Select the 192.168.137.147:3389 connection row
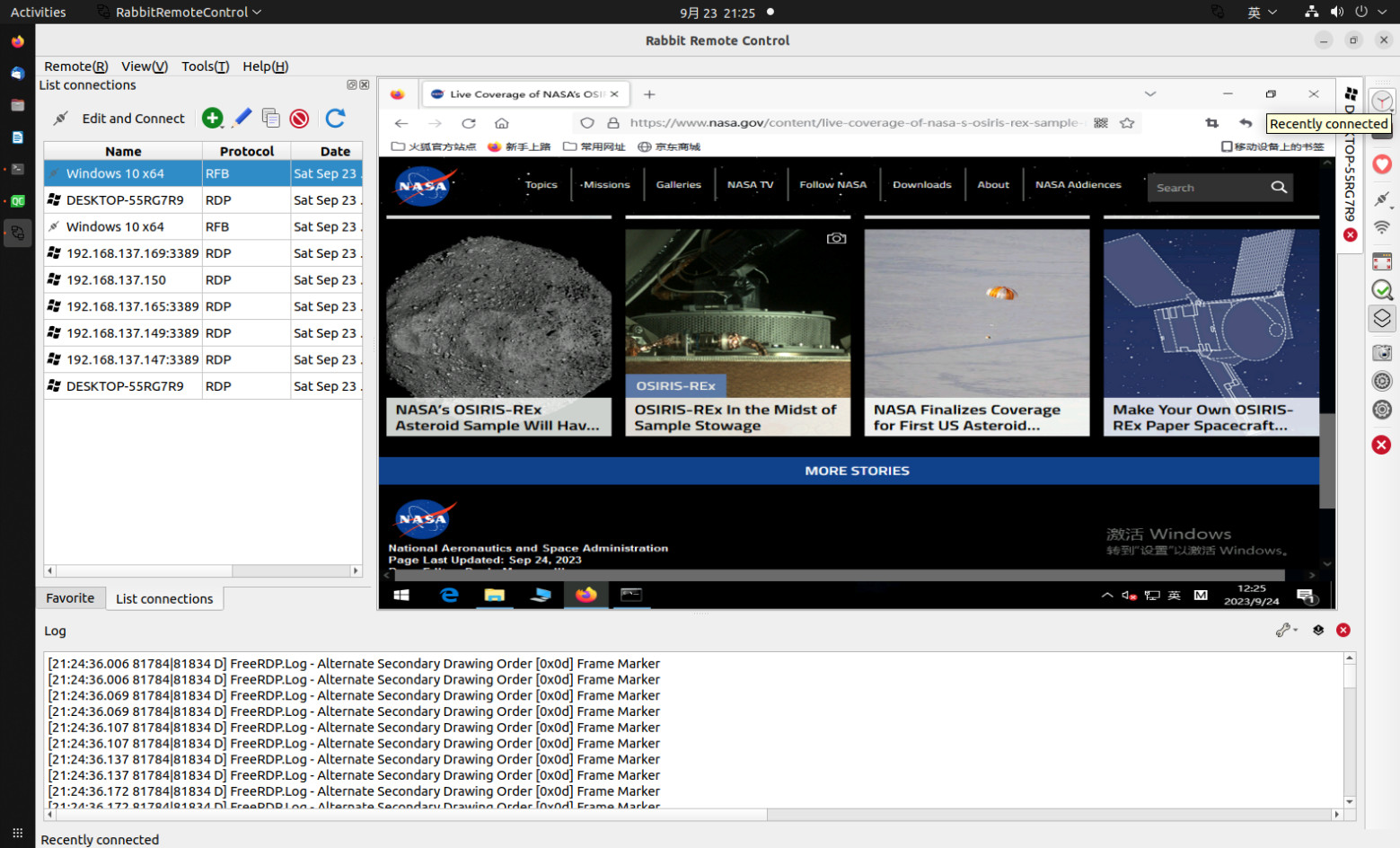Image resolution: width=1400 pixels, height=848 pixels. (203, 359)
